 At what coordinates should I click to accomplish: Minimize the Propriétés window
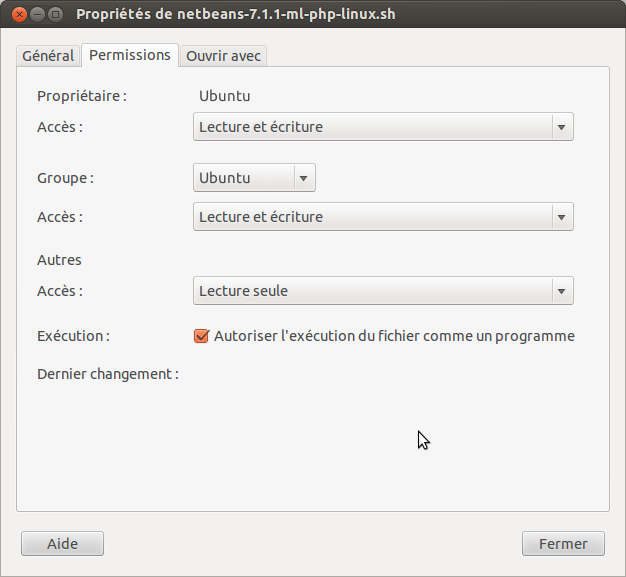[37, 14]
